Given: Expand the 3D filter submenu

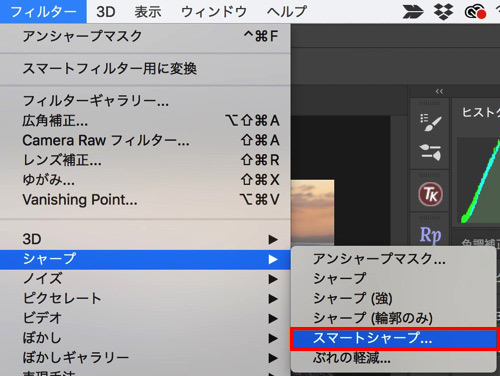Looking at the screenshot, I should pyautogui.click(x=145, y=239).
